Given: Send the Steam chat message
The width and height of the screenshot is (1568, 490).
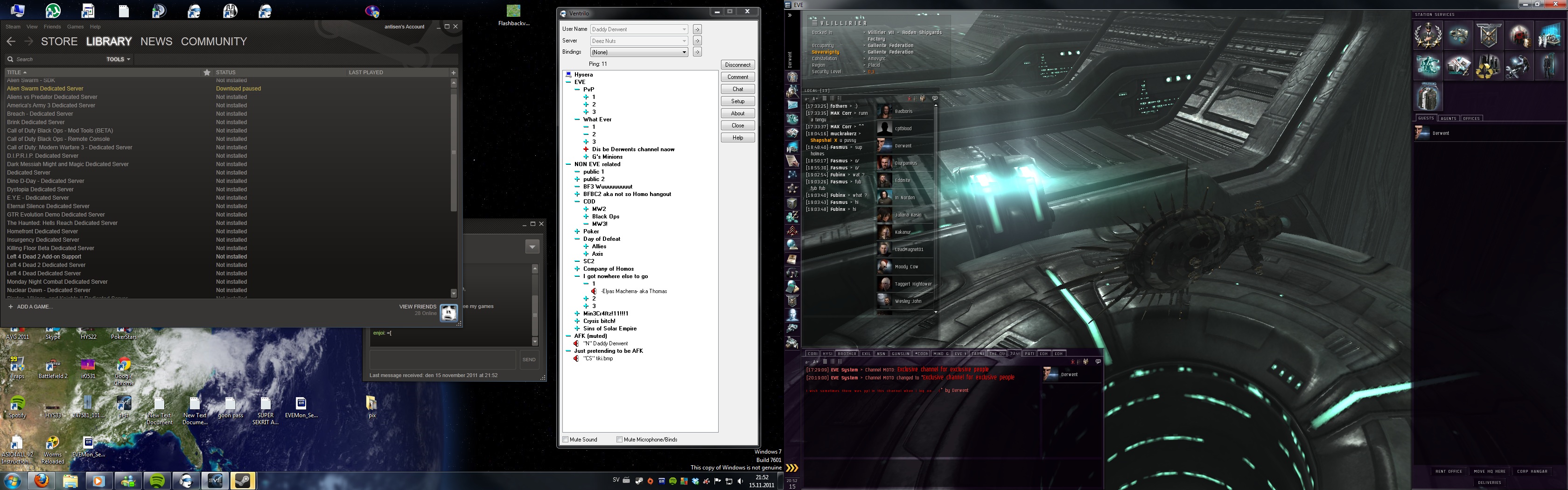Looking at the screenshot, I should click(x=529, y=360).
